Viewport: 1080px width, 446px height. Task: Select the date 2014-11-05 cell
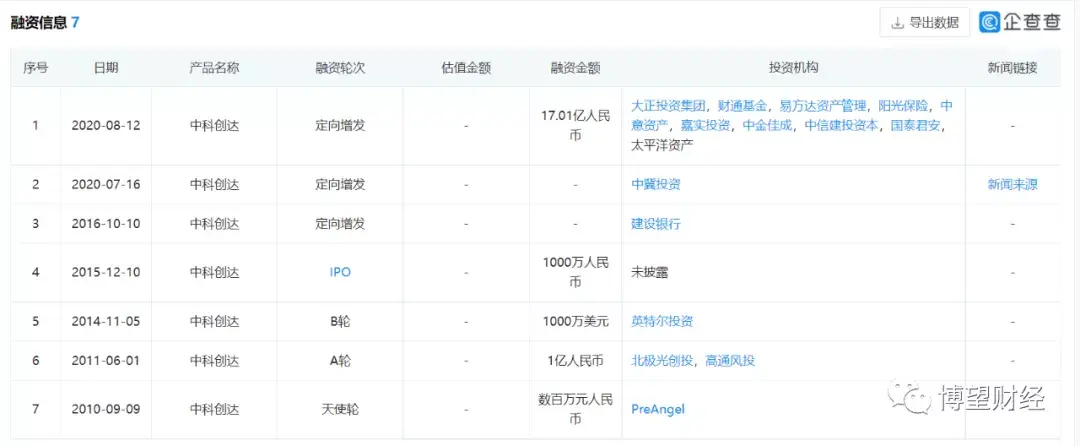point(106,321)
